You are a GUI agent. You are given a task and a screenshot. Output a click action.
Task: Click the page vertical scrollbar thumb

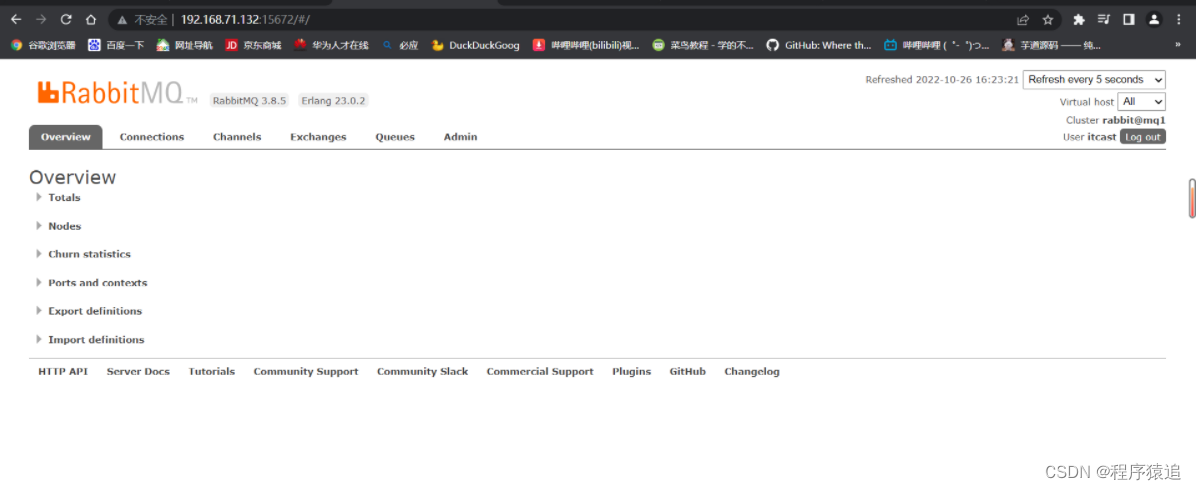1192,199
